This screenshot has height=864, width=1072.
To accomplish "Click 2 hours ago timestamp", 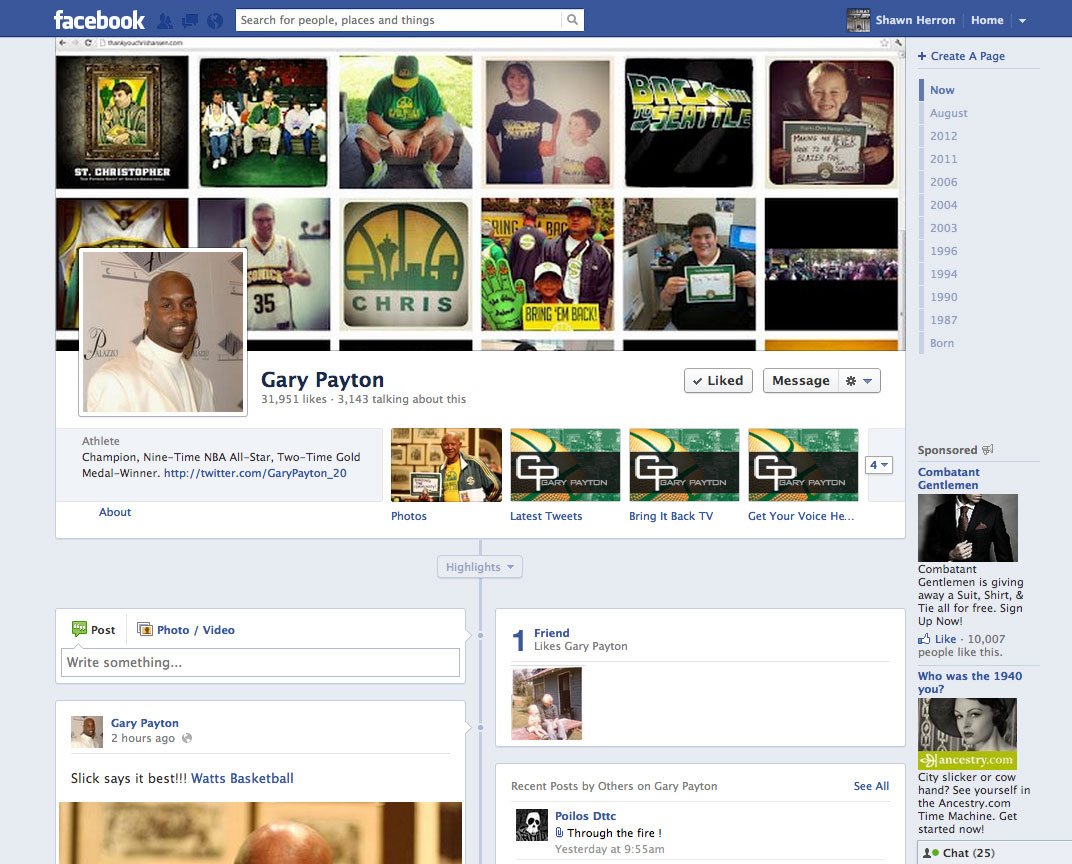I will (143, 738).
